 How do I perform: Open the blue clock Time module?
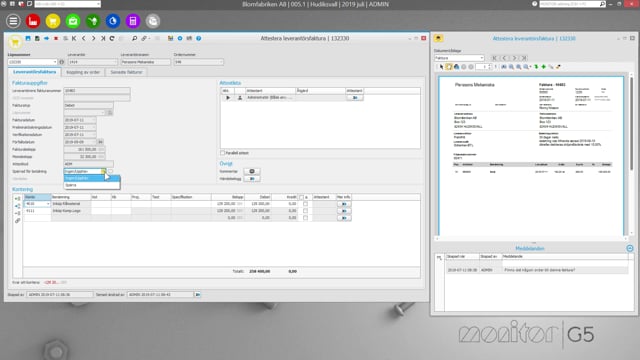pos(113,21)
